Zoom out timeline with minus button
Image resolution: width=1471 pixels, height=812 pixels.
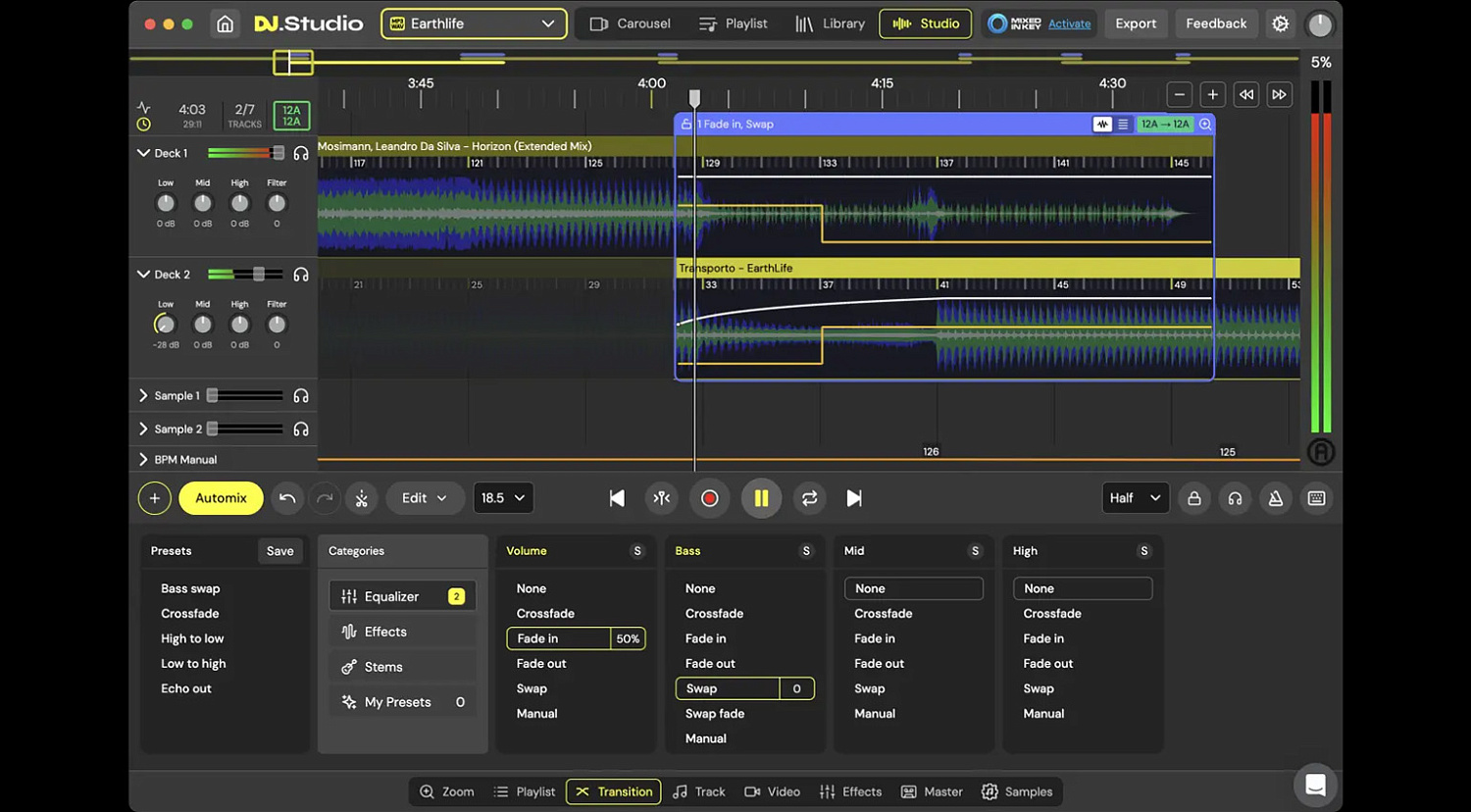(x=1180, y=94)
